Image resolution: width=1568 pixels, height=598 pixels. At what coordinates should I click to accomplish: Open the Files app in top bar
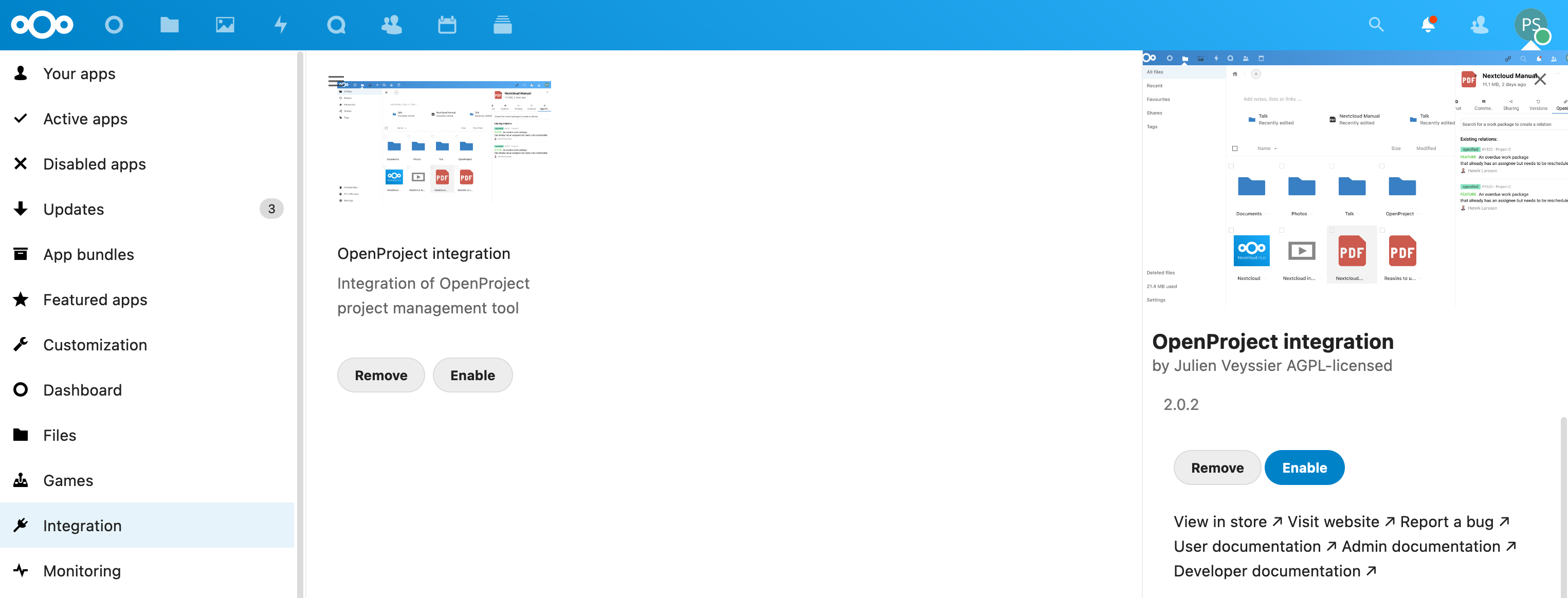[169, 25]
